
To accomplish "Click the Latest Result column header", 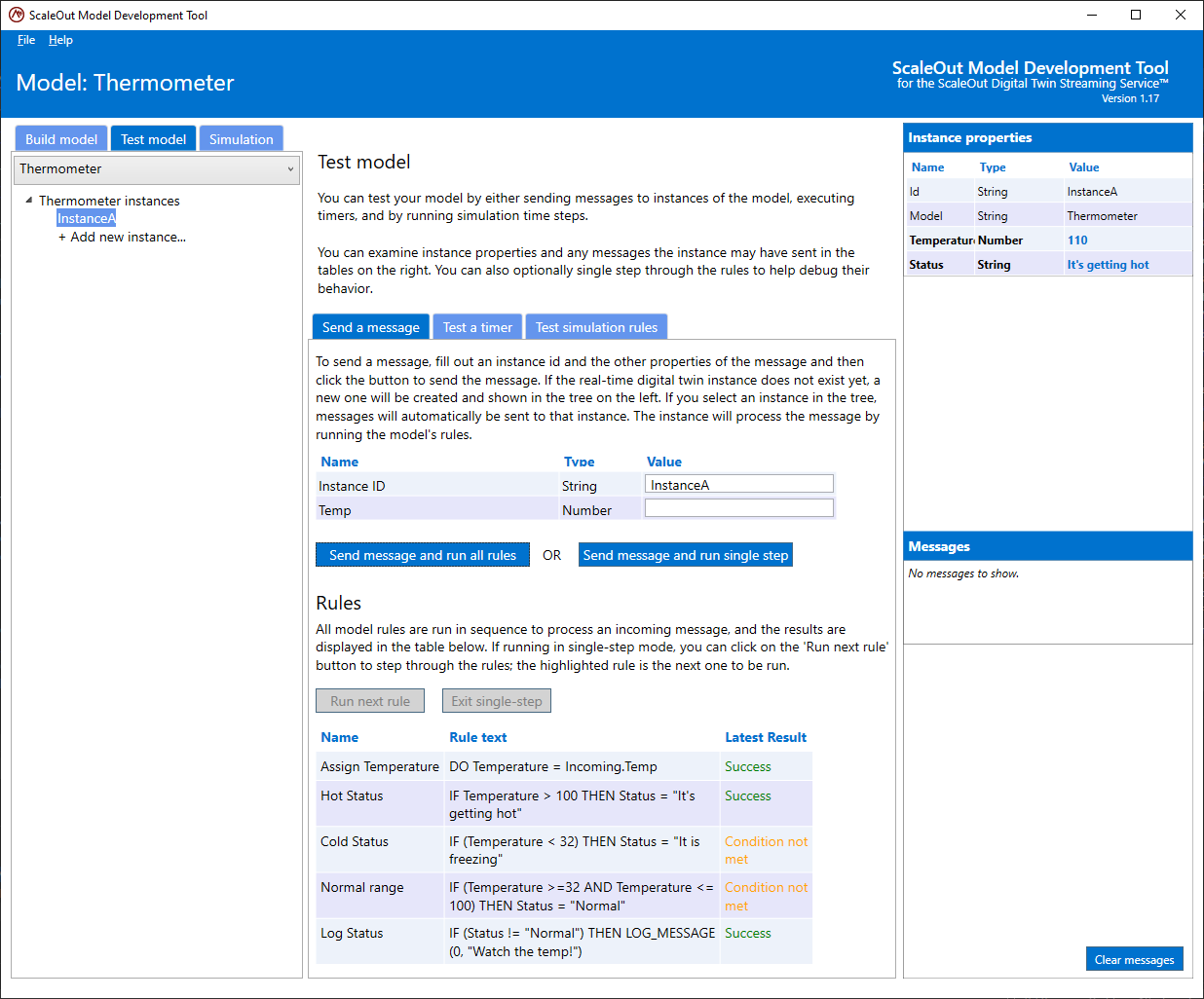I will click(x=766, y=737).
